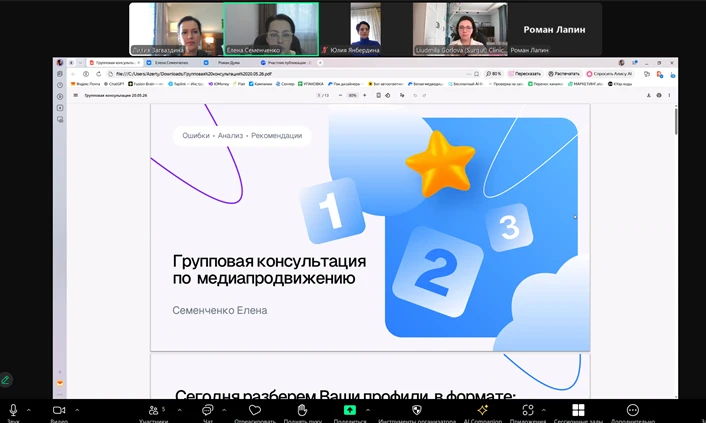The width and height of the screenshot is (706, 423).
Task: Click the PDF 80% zoom level field
Action: [353, 96]
